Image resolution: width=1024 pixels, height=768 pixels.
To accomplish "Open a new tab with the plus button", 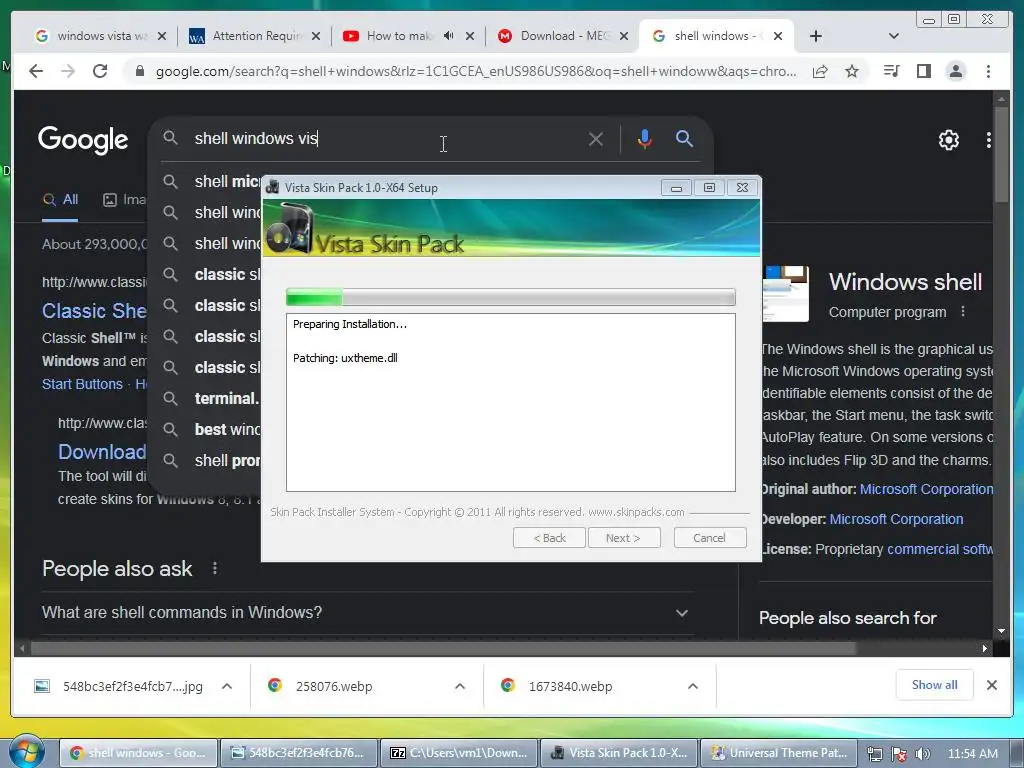I will (816, 37).
